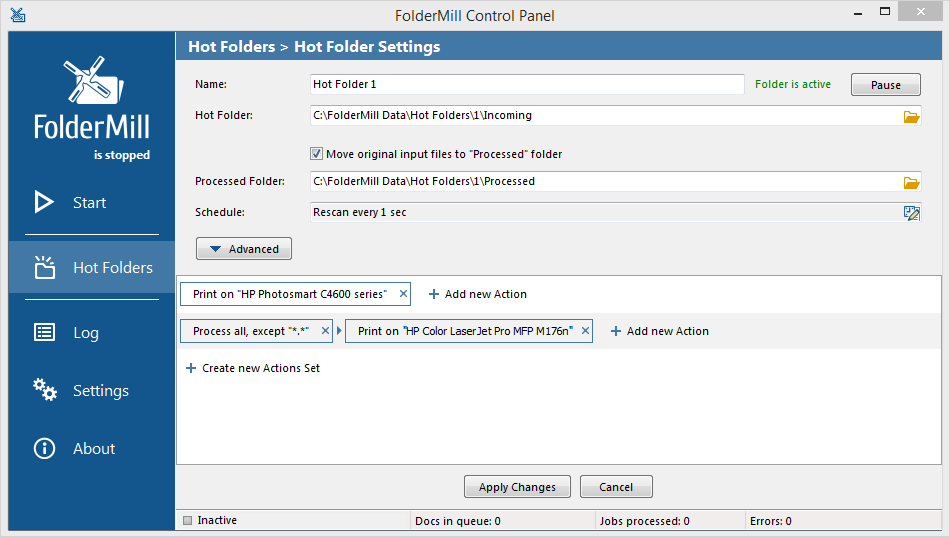950x538 pixels.
Task: Open Settings gears icon in sidebar
Action: pyautogui.click(x=45, y=390)
